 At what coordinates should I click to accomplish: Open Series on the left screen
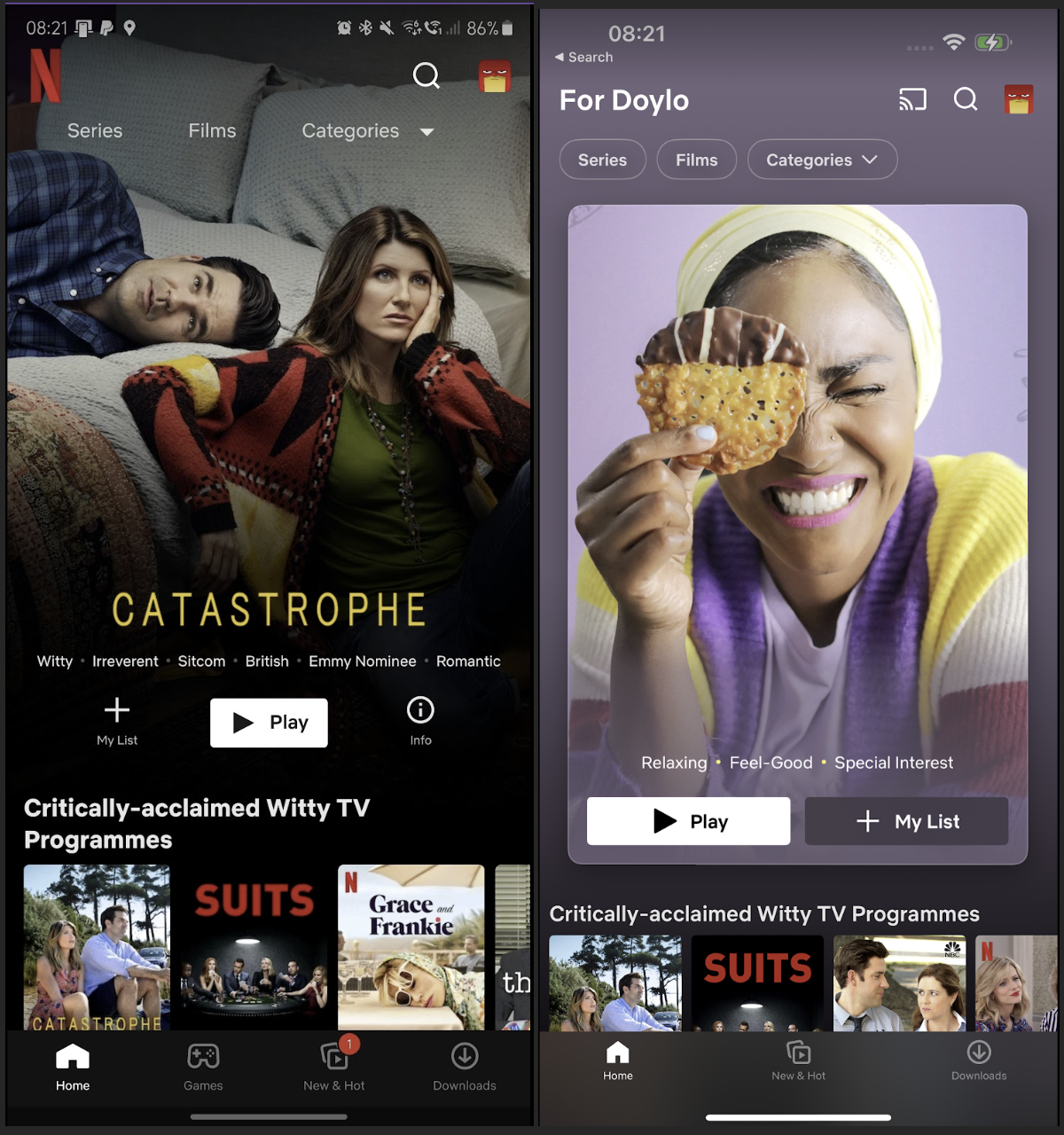95,130
